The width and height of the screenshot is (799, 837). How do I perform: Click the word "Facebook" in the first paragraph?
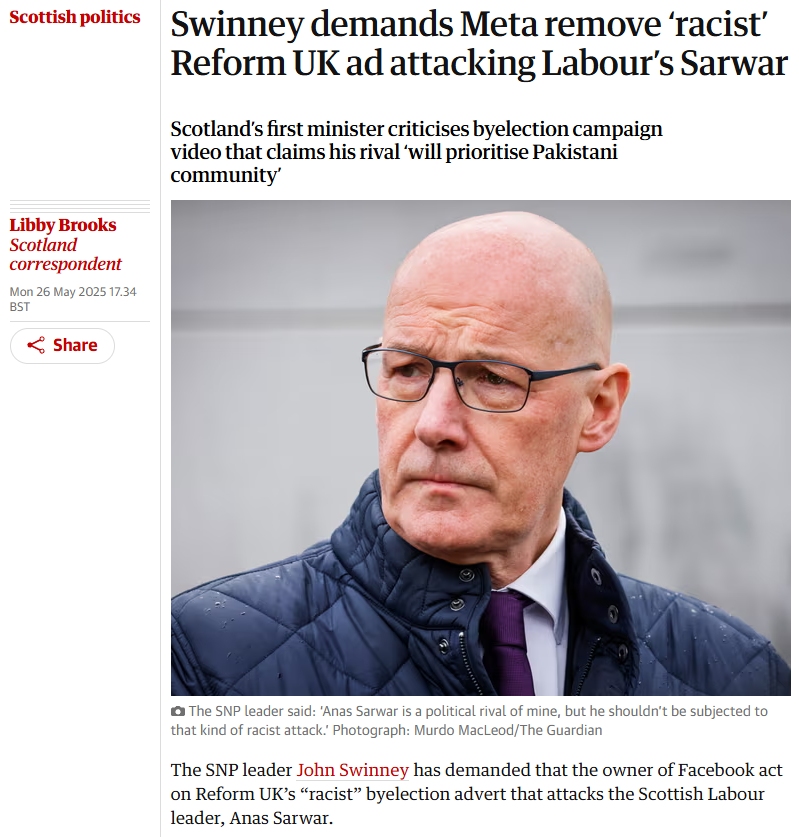tap(715, 770)
